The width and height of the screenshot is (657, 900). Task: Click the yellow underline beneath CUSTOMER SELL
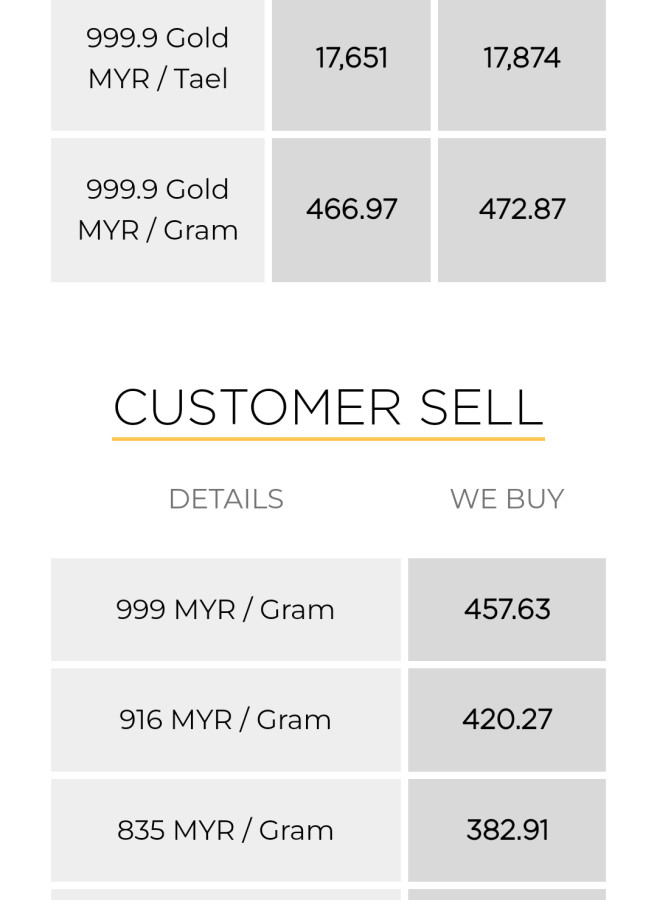coord(328,438)
